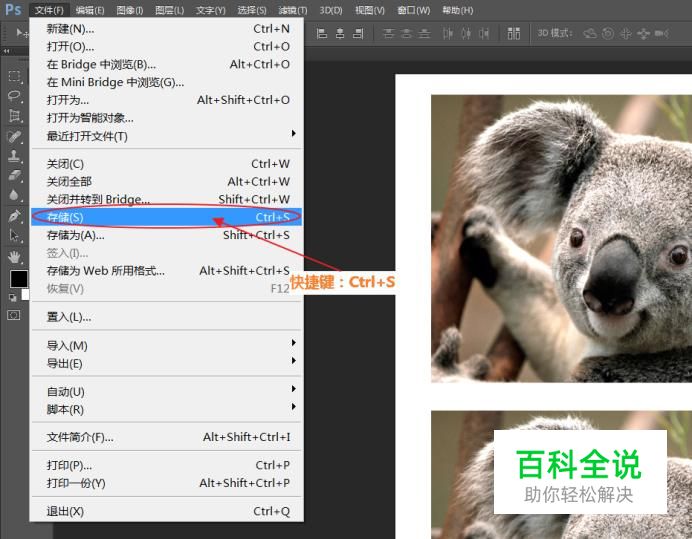Choose 退出(X) to quit Photoshop

tap(167, 511)
